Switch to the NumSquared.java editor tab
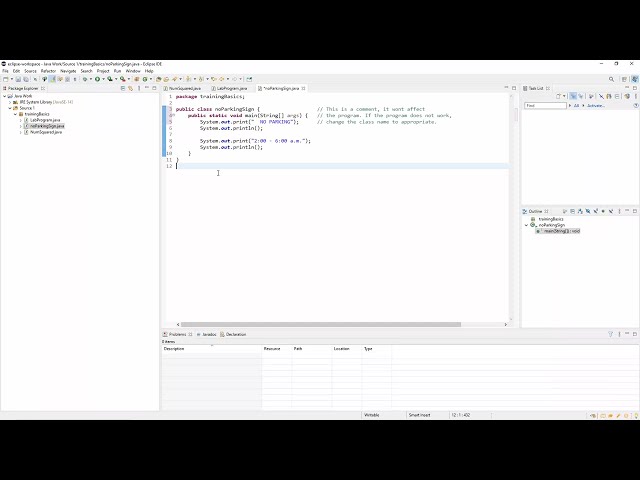This screenshot has width=640, height=480. 183,88
